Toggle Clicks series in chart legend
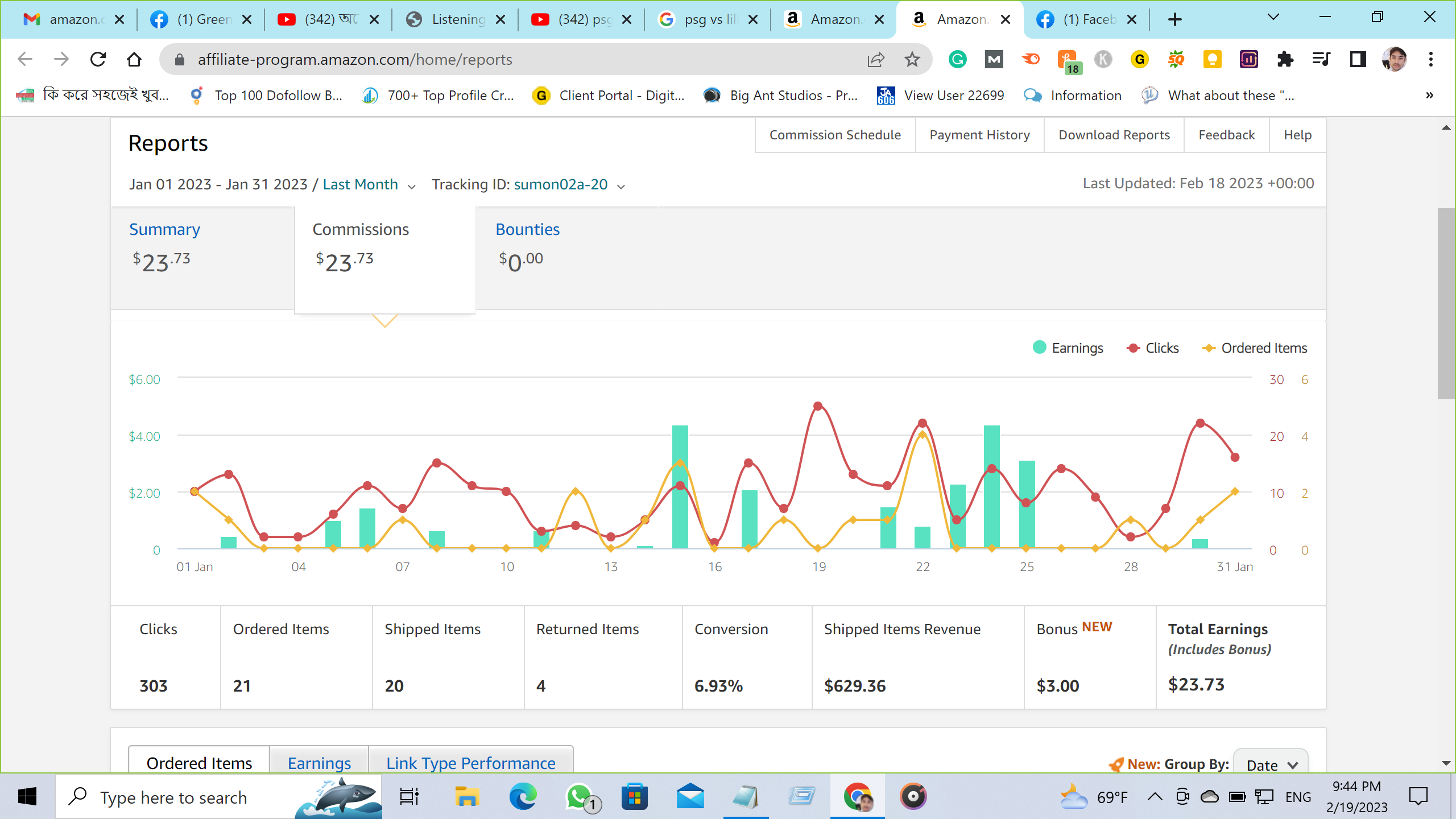The image size is (1456, 819). pyautogui.click(x=1152, y=348)
